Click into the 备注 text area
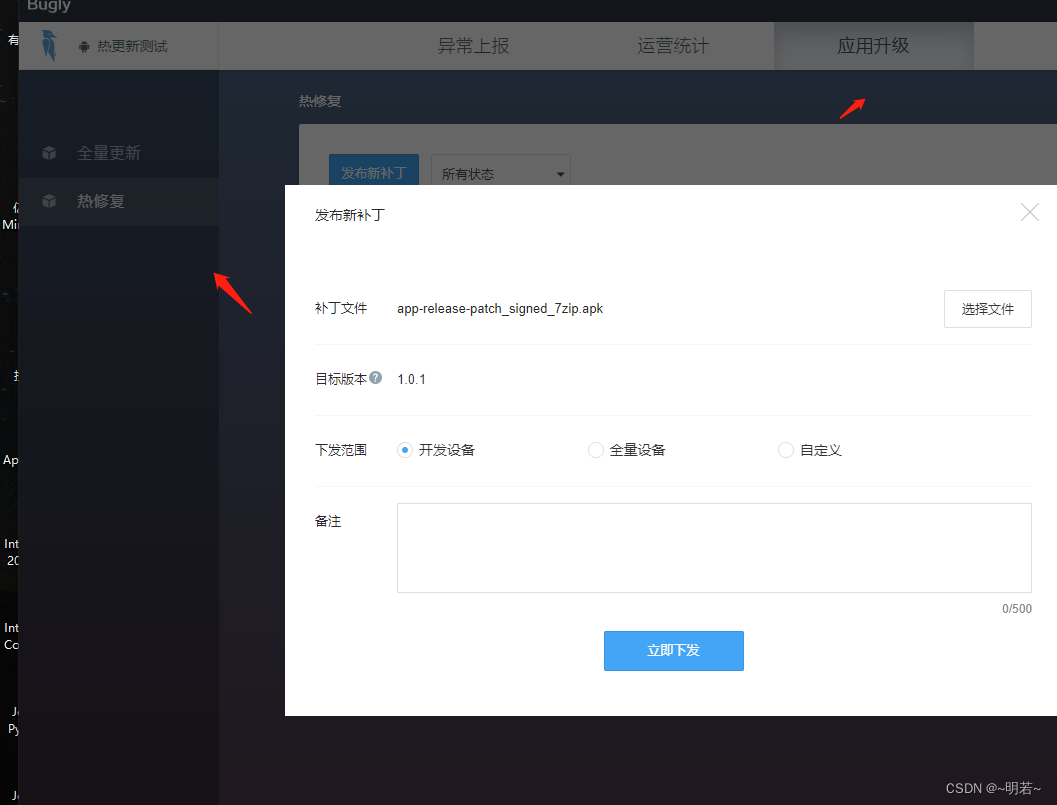The height and width of the screenshot is (805, 1057). 714,547
